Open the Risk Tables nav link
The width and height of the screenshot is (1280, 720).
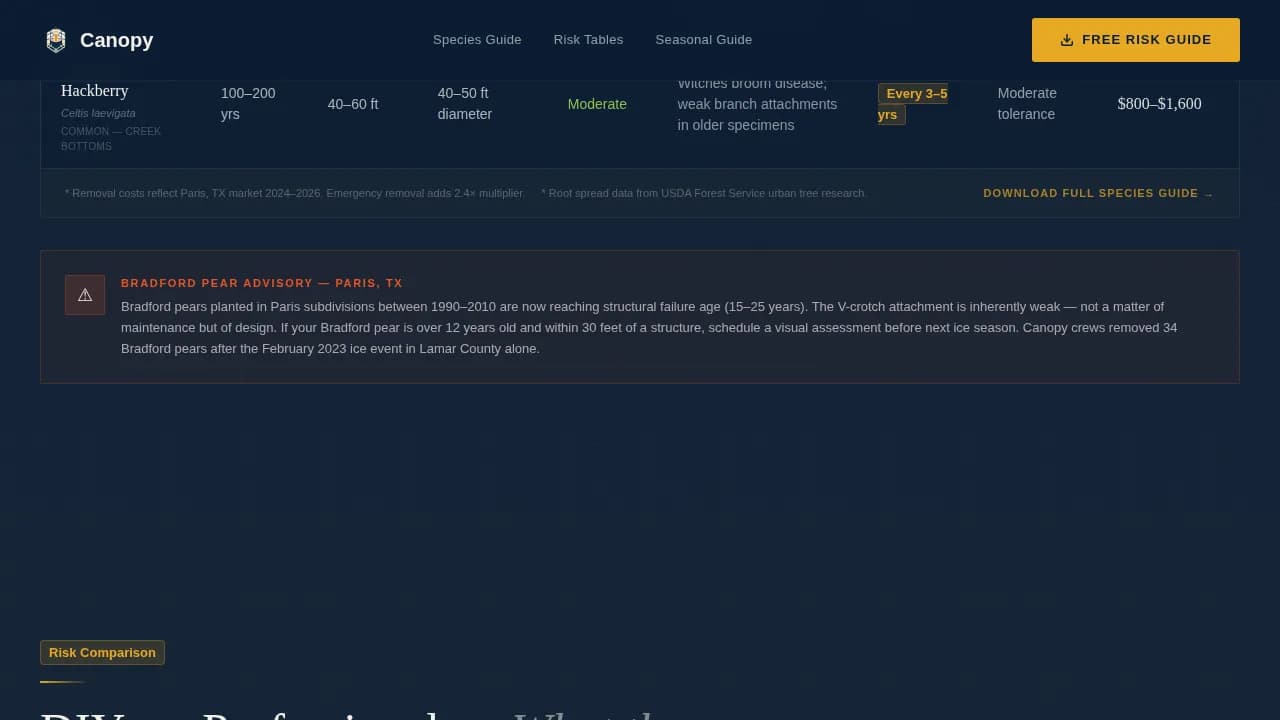588,40
